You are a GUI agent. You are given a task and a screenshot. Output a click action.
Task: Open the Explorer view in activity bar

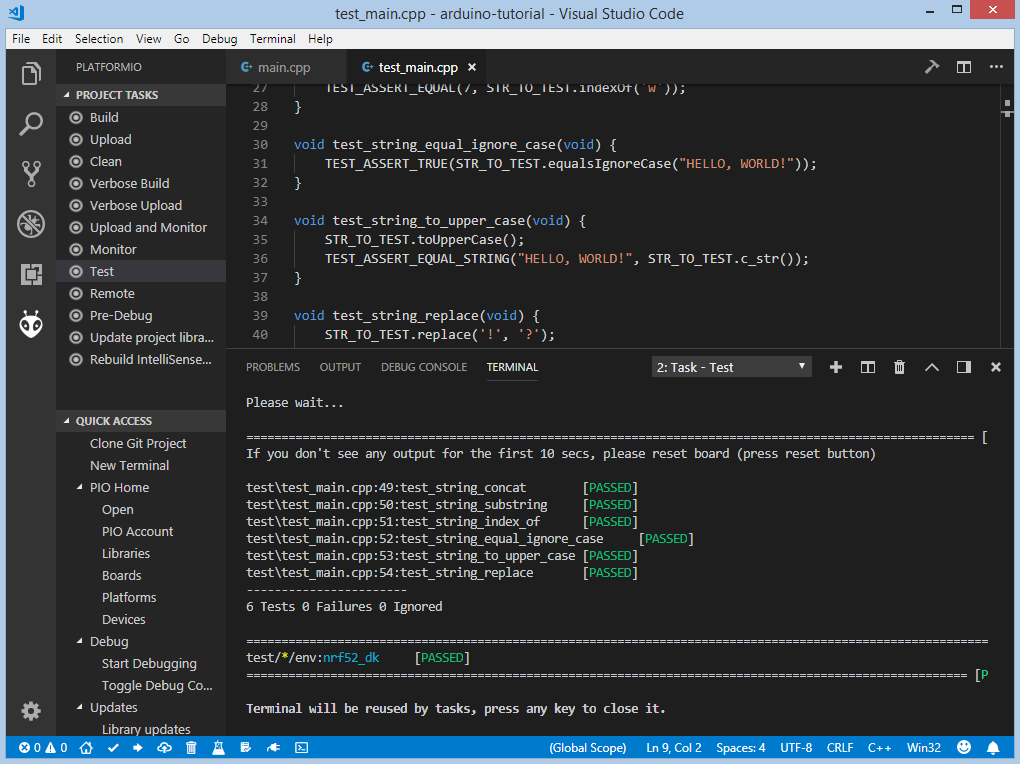pyautogui.click(x=31, y=74)
